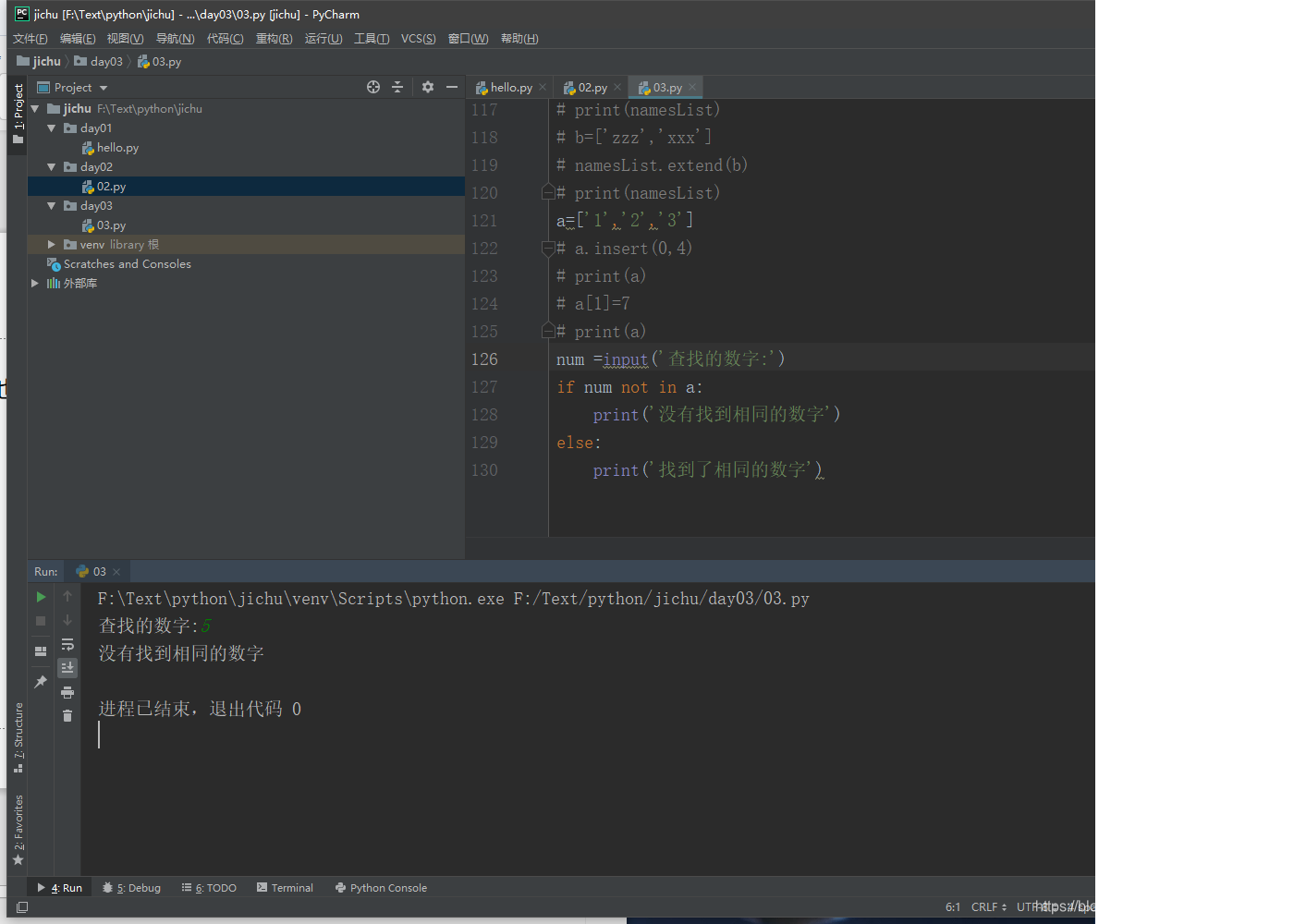Pin the run tab with pin icon

click(x=41, y=682)
